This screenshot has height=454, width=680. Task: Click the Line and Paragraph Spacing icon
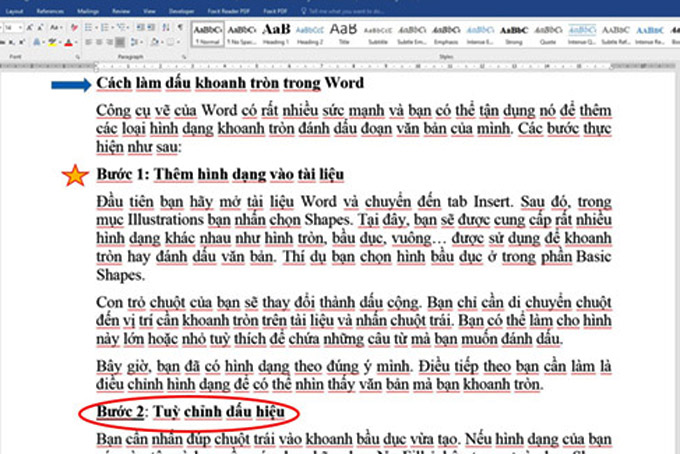coord(134,42)
